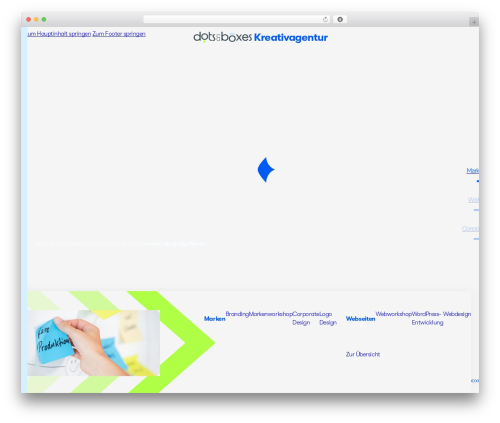This screenshot has height=423, width=500.
Task: Open the WordPress-Entwicklung menu entry
Action: [427, 318]
